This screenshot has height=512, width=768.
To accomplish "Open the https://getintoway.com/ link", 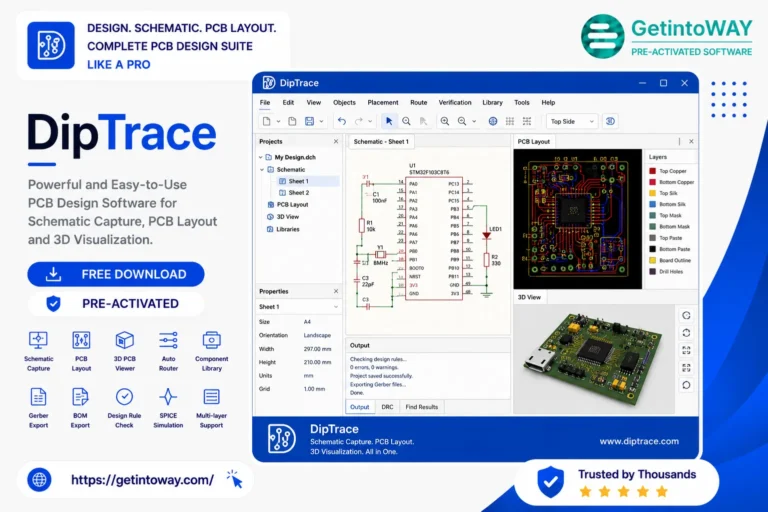I will pos(142,480).
